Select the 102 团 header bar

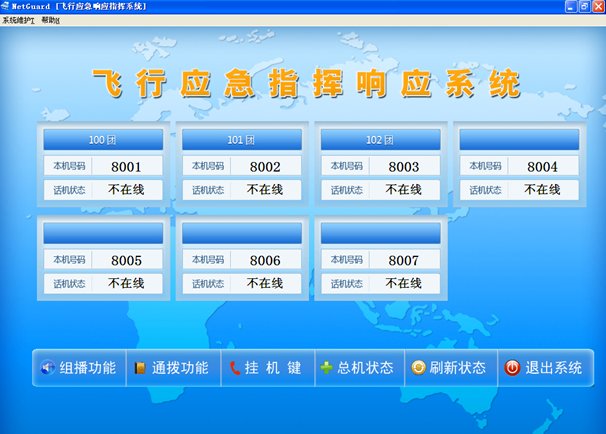[380, 139]
